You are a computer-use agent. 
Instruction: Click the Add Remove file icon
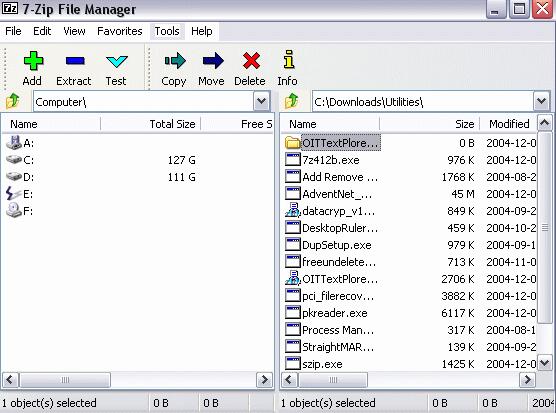[x=293, y=177]
